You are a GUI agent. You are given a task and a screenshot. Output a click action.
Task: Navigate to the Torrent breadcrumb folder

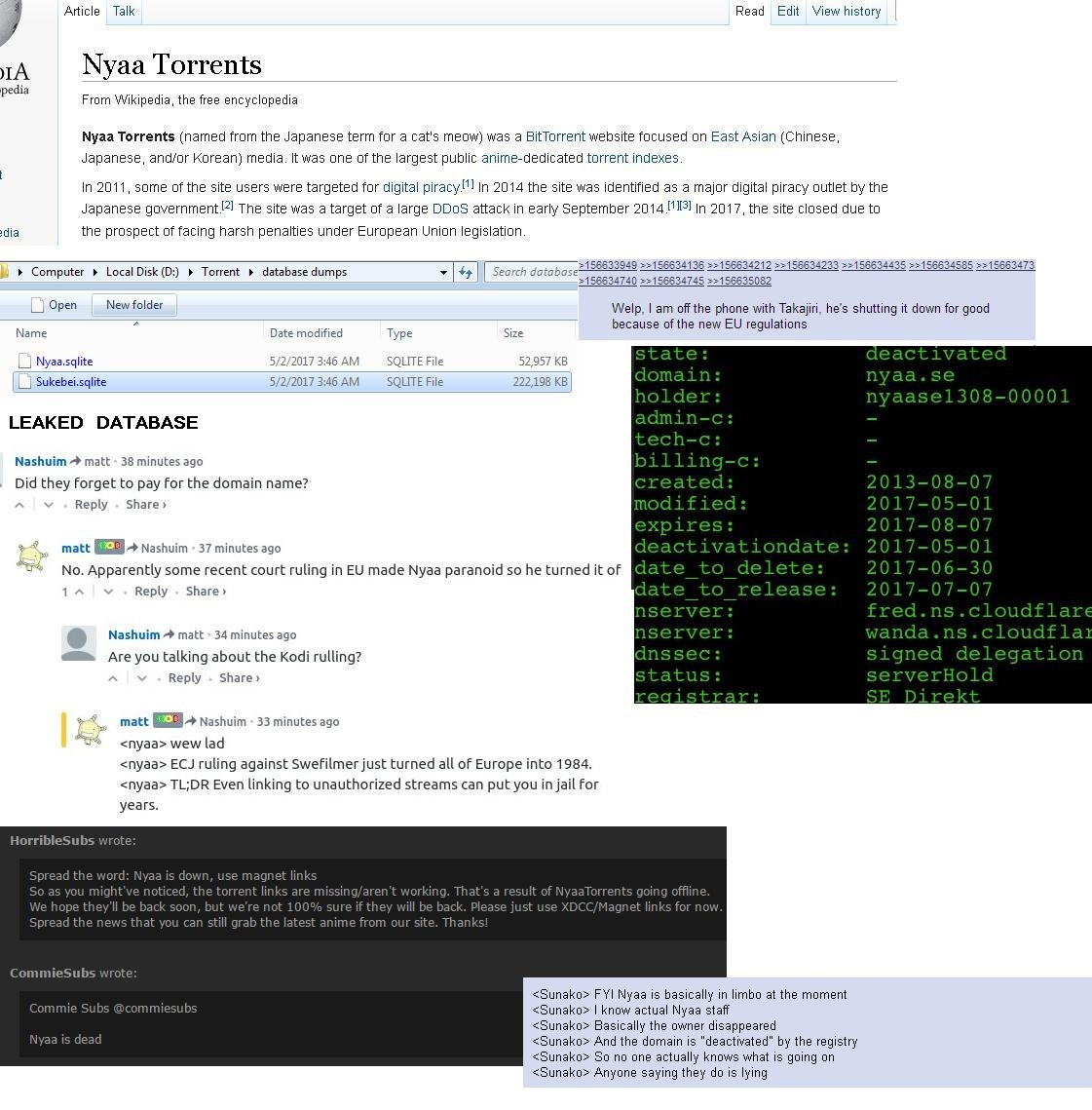point(221,272)
